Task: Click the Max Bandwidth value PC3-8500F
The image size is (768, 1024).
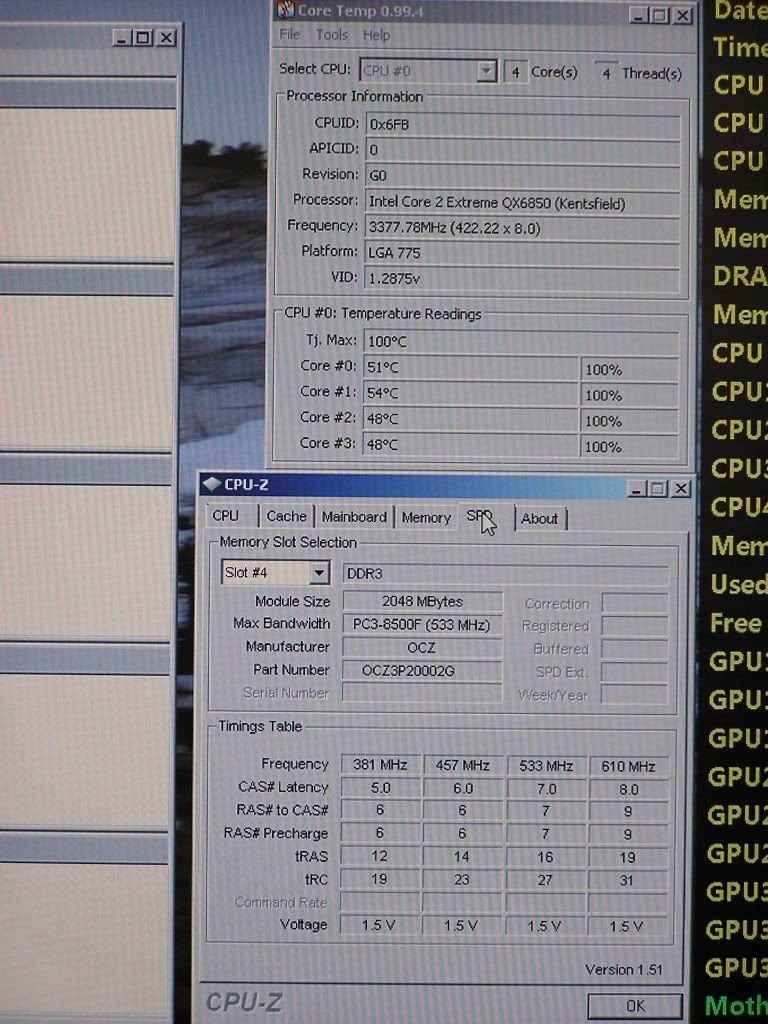Action: (x=422, y=625)
